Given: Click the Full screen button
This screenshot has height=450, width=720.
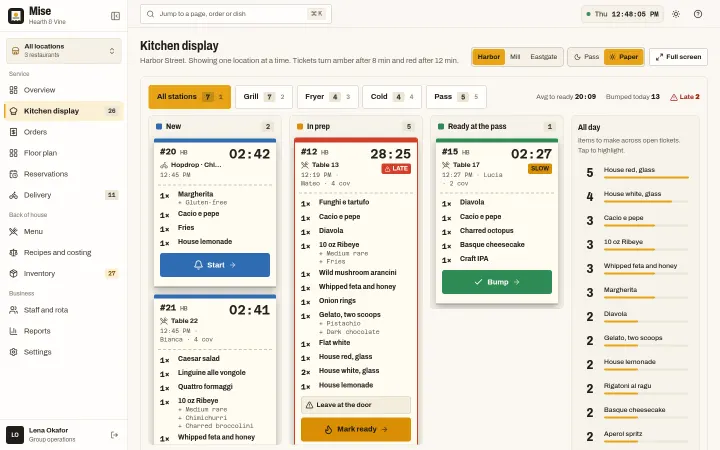Looking at the screenshot, I should 678,57.
